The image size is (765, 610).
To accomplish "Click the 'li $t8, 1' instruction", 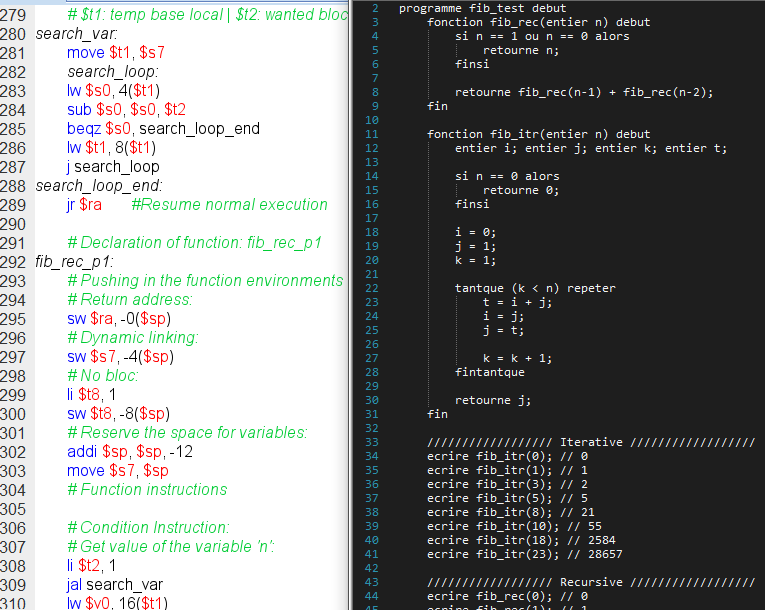I will (x=91, y=395).
